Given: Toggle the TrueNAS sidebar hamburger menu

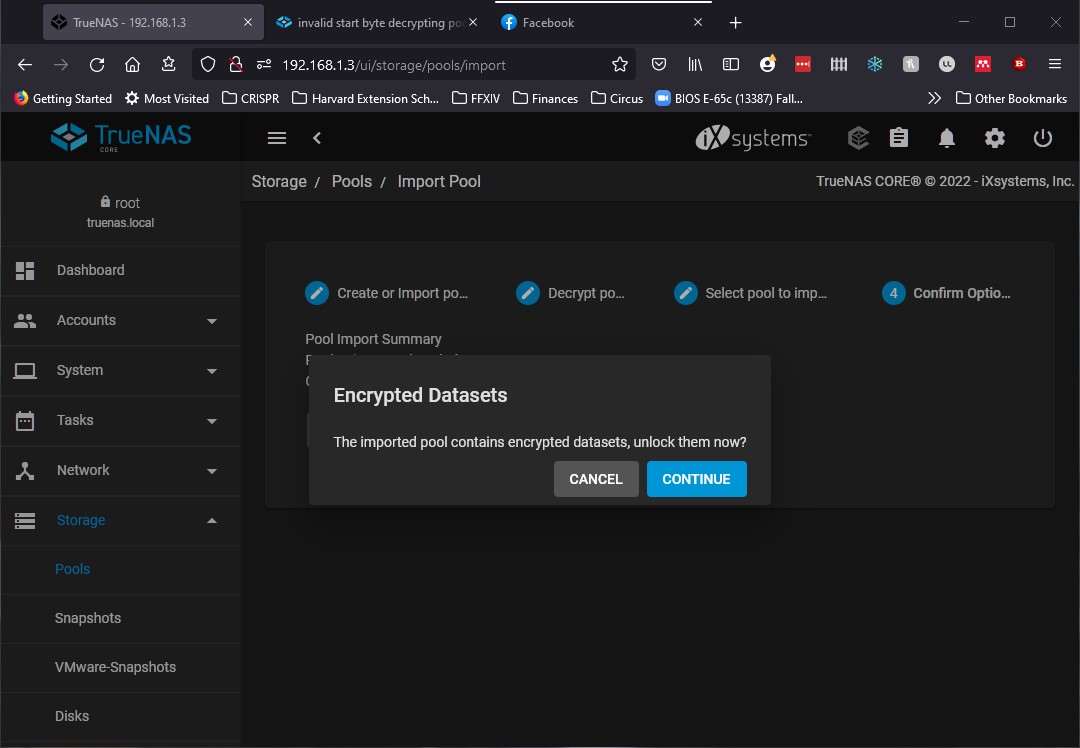Looking at the screenshot, I should tap(277, 138).
